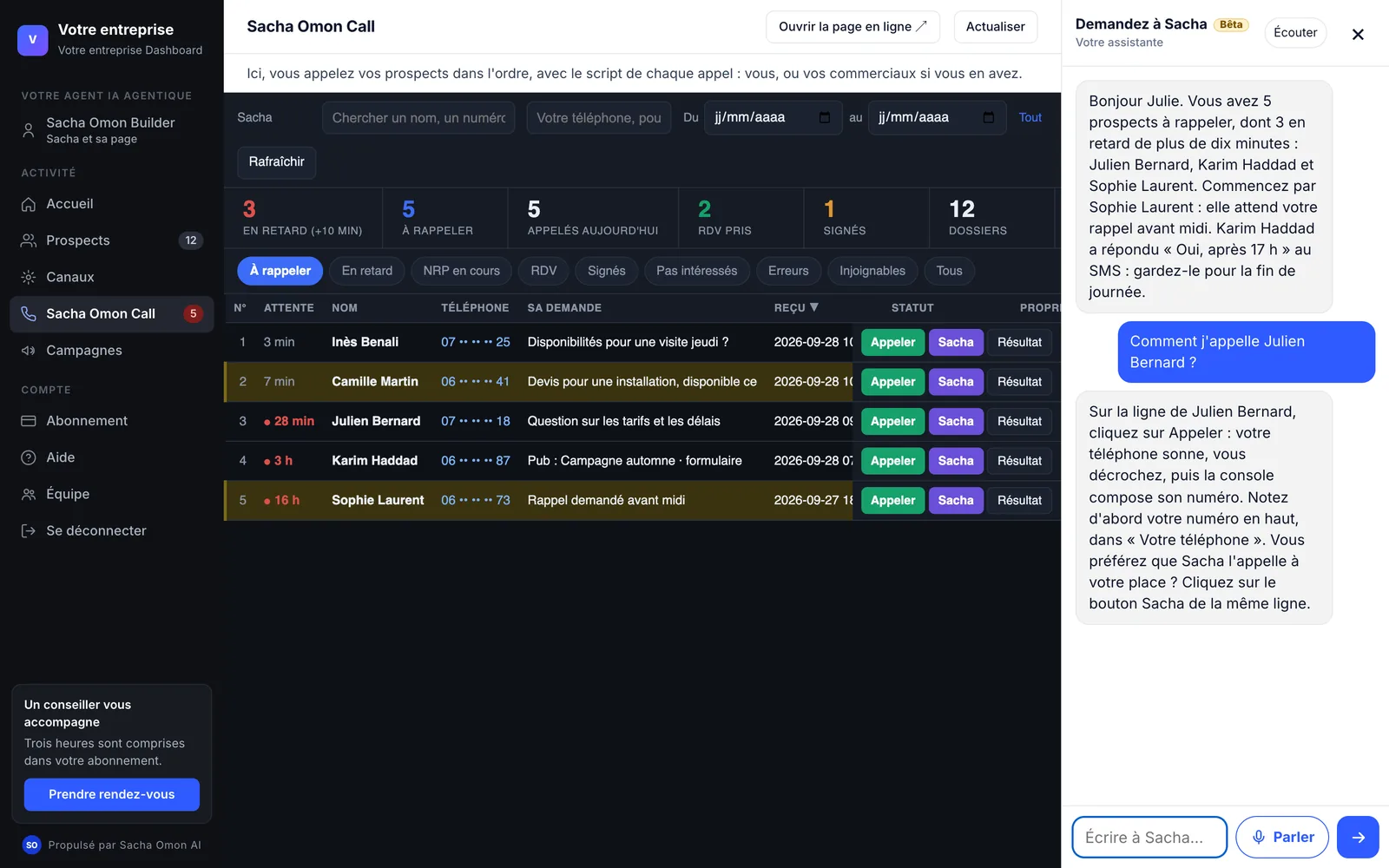This screenshot has width=1389, height=868.
Task: Click the Sacha Omon Builder person icon
Action: coord(29,130)
